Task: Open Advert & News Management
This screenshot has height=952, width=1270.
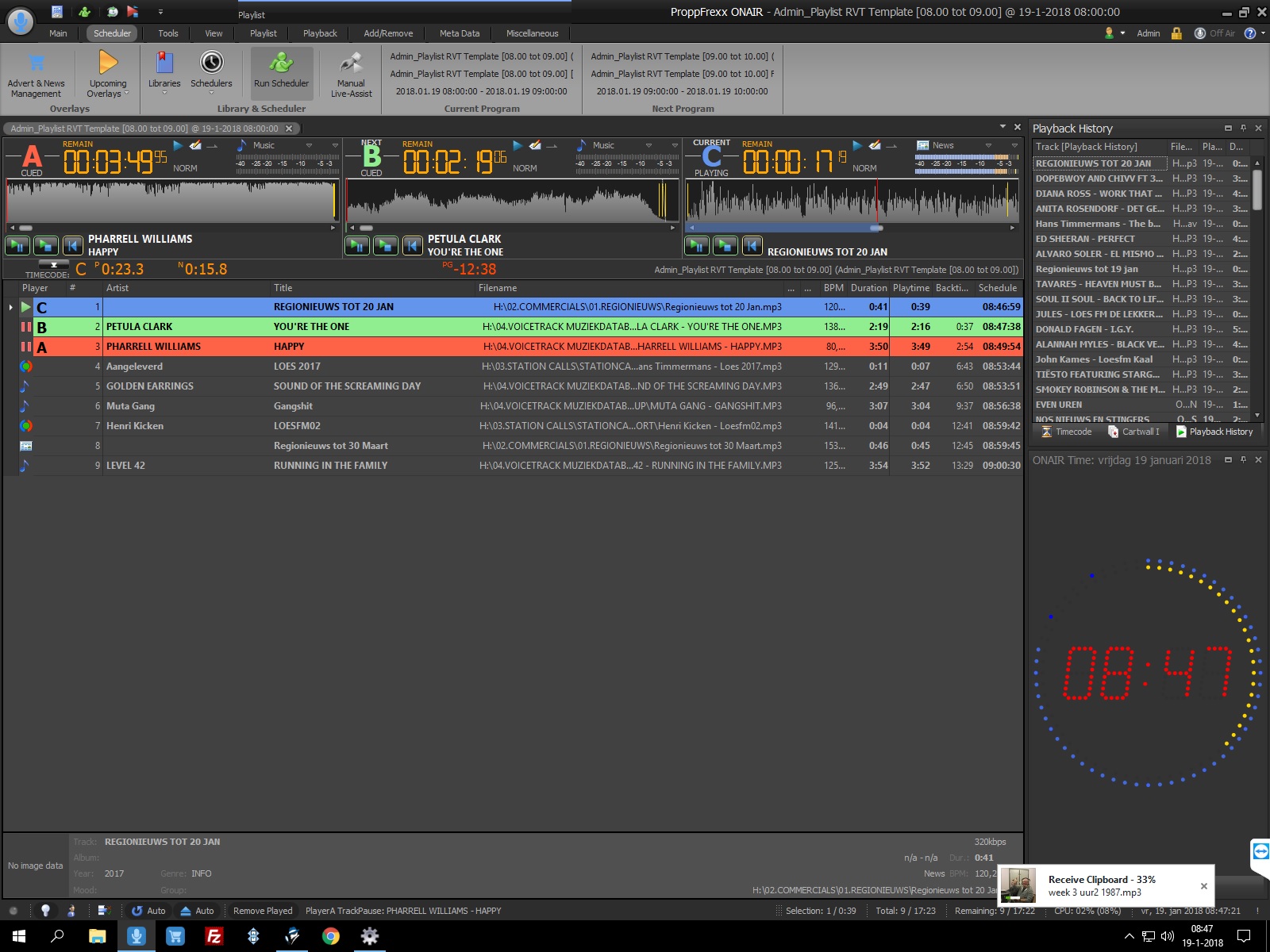Action: [x=36, y=73]
